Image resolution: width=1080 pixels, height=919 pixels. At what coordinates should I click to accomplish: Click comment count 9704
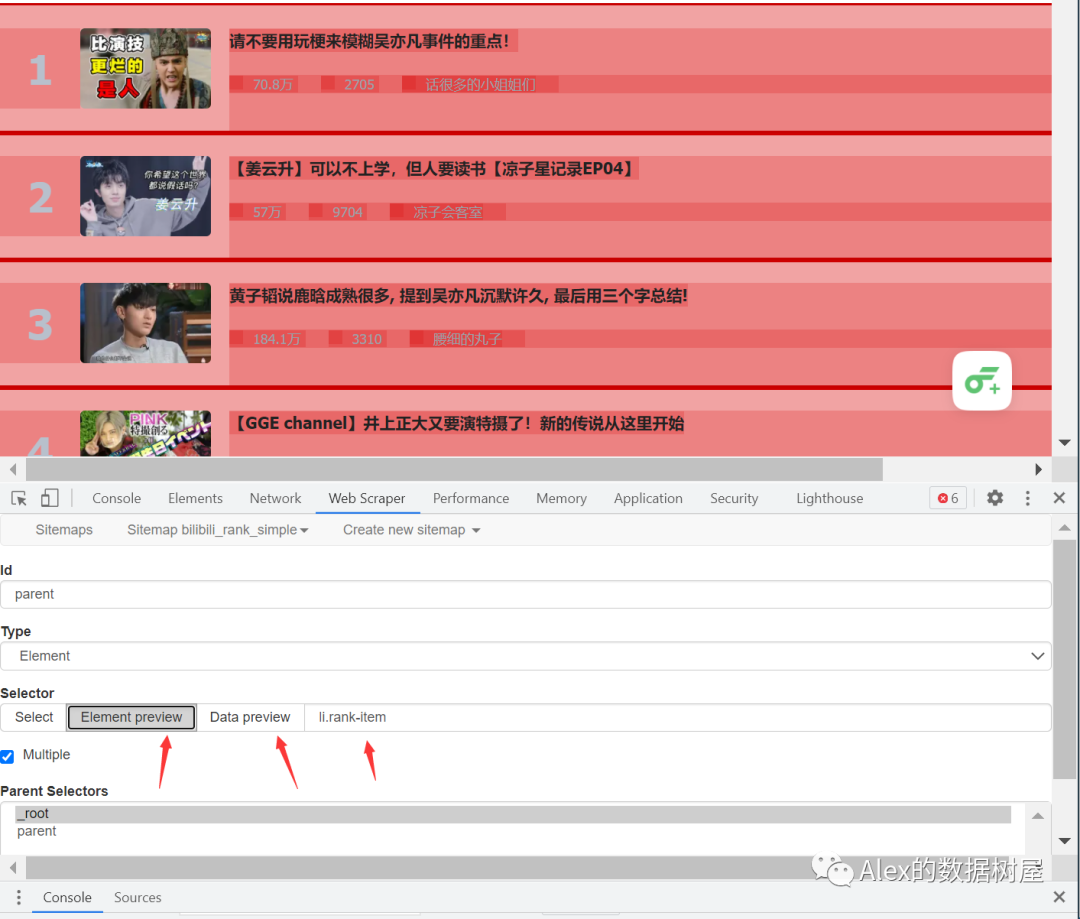pos(347,211)
